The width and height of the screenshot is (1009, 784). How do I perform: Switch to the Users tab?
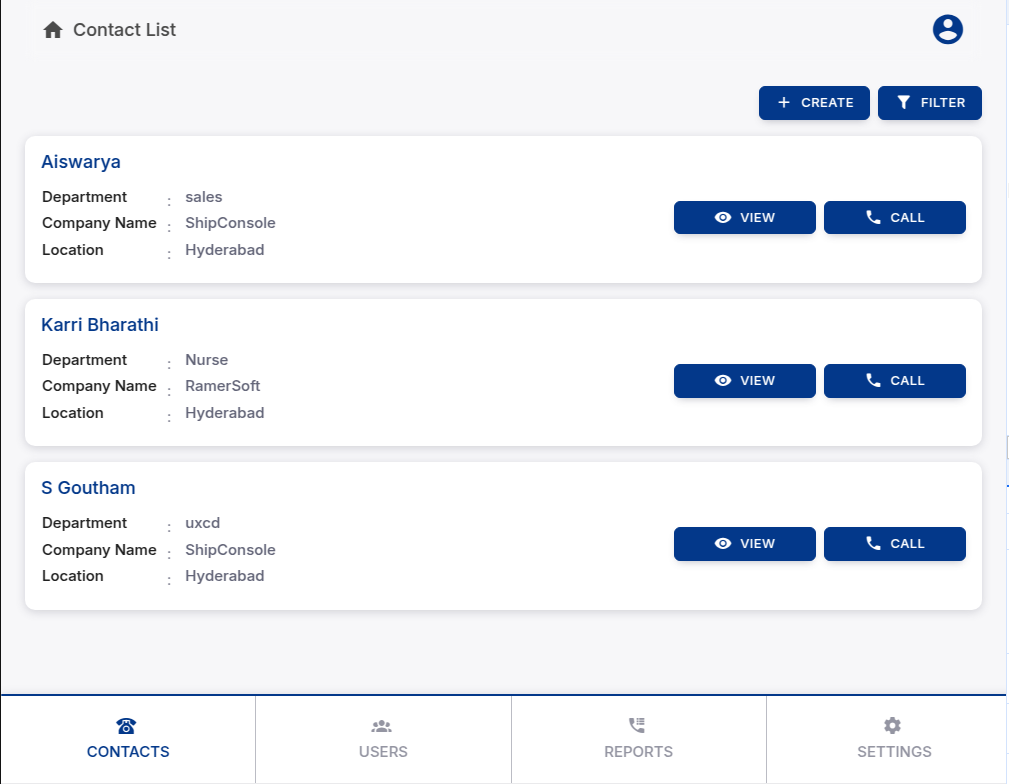point(383,752)
